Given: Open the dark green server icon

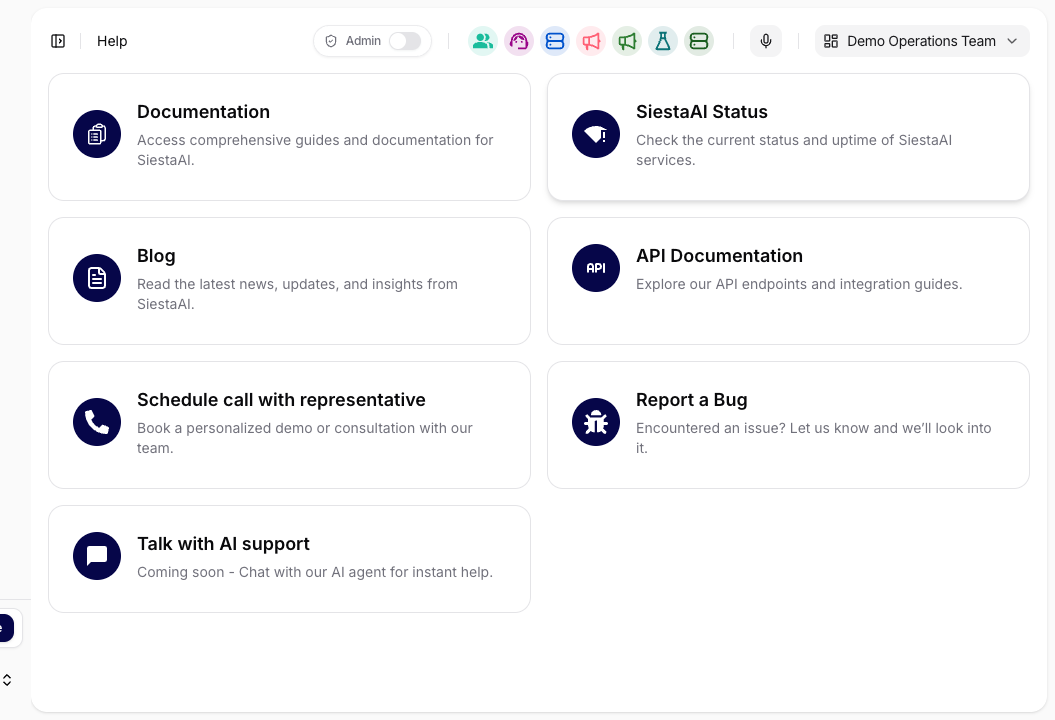Looking at the screenshot, I should 699,41.
